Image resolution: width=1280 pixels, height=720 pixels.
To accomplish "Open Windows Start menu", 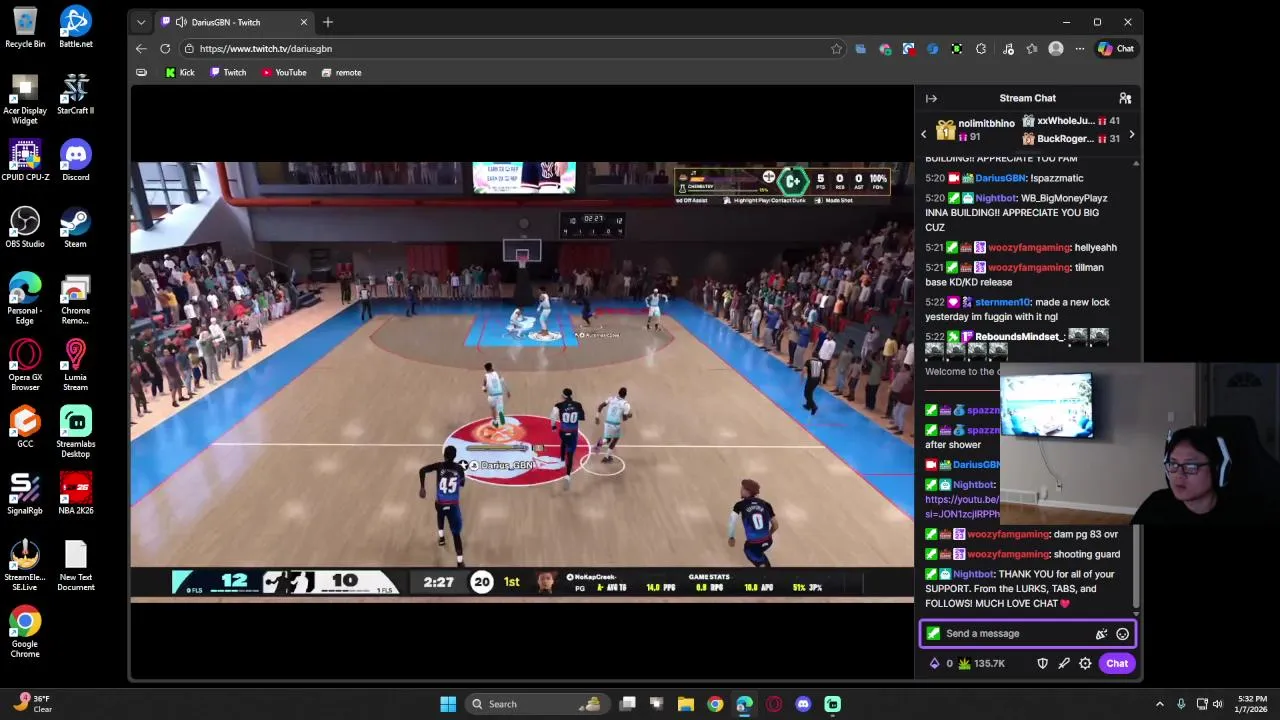I will (x=448, y=704).
